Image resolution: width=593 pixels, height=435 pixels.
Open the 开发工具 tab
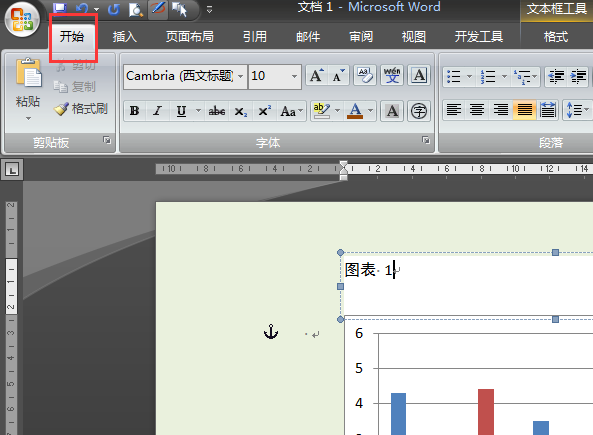[x=479, y=37]
